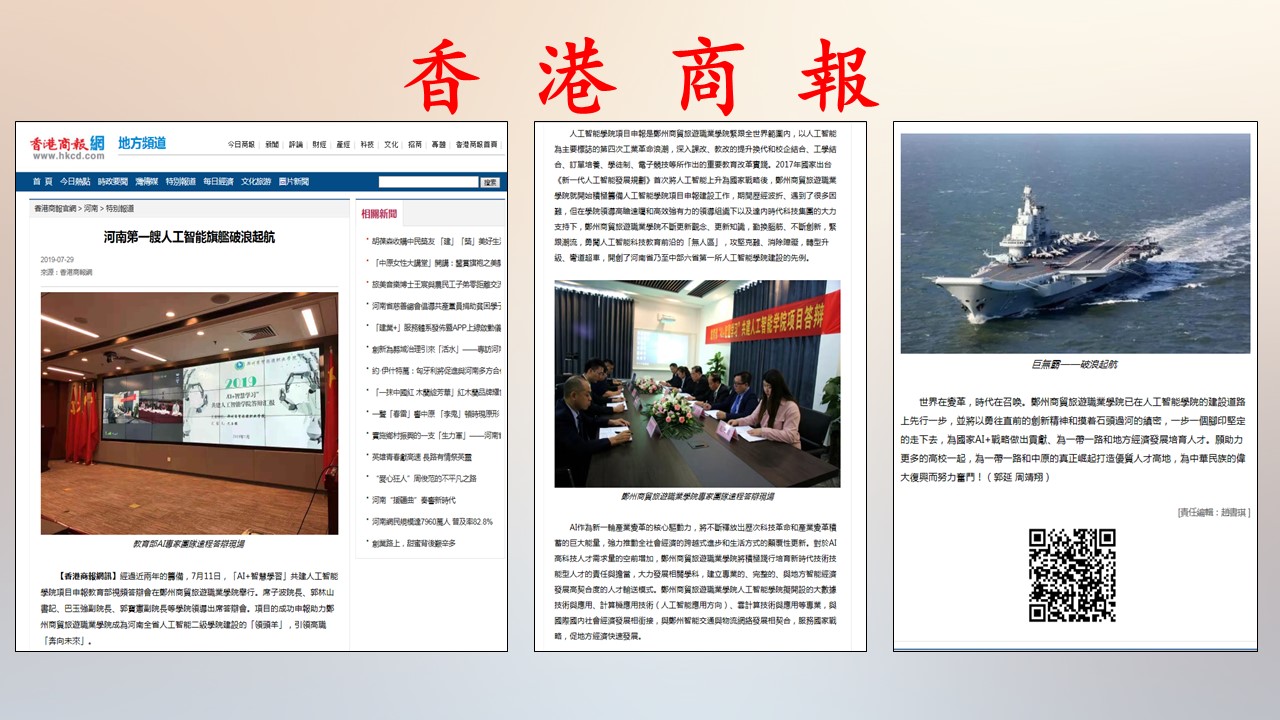The height and width of the screenshot is (720, 1280).
Task: Select 專題 in the top navigation
Action: click(439, 145)
